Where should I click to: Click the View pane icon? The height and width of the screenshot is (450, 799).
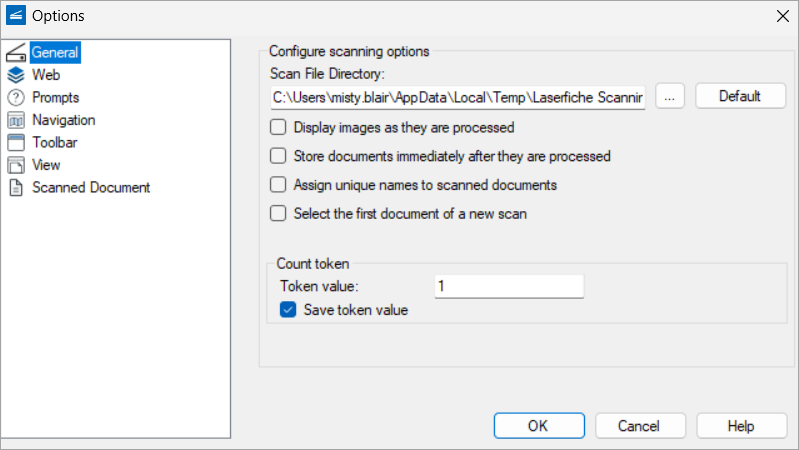(16, 165)
